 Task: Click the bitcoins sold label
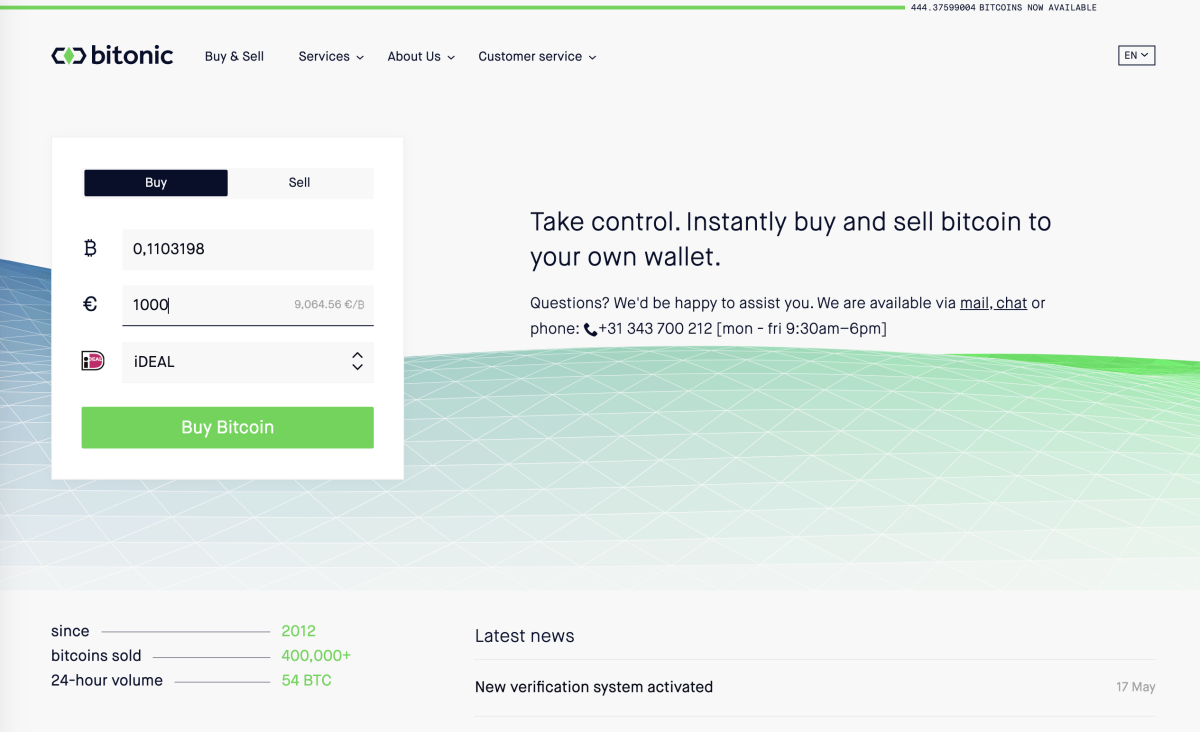[96, 656]
